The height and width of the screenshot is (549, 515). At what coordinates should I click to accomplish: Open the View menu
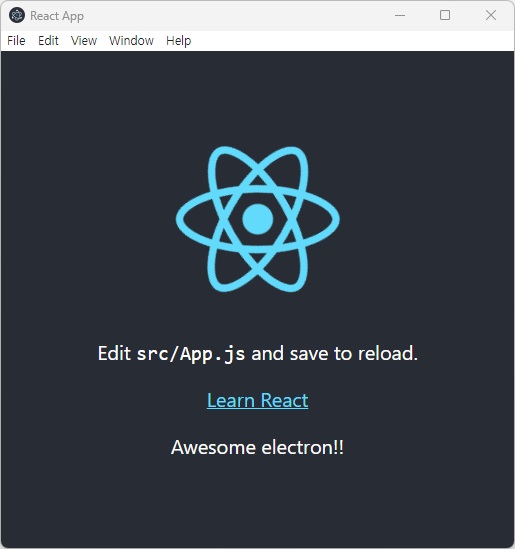point(84,41)
